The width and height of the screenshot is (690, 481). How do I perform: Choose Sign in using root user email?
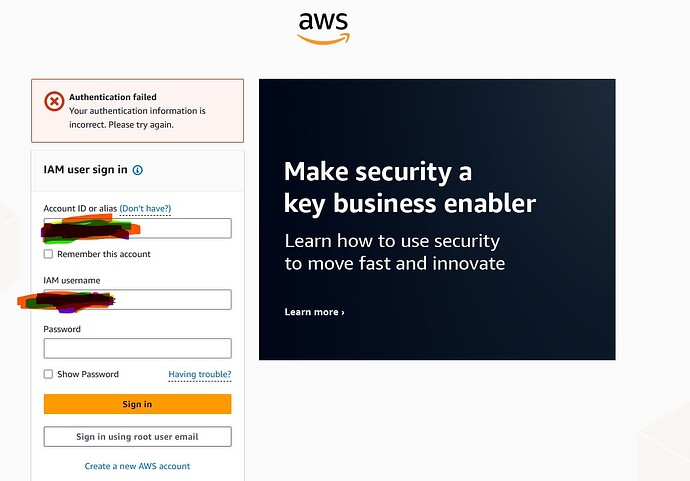pos(137,437)
